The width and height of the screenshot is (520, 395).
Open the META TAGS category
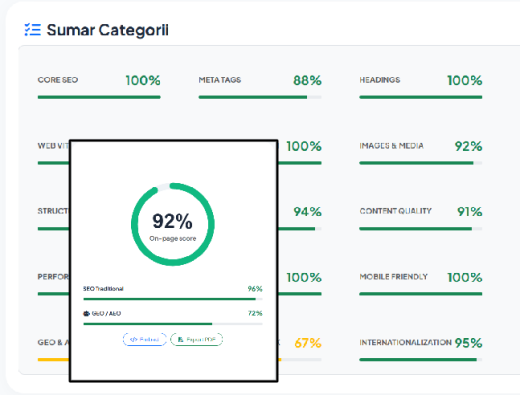(x=220, y=80)
